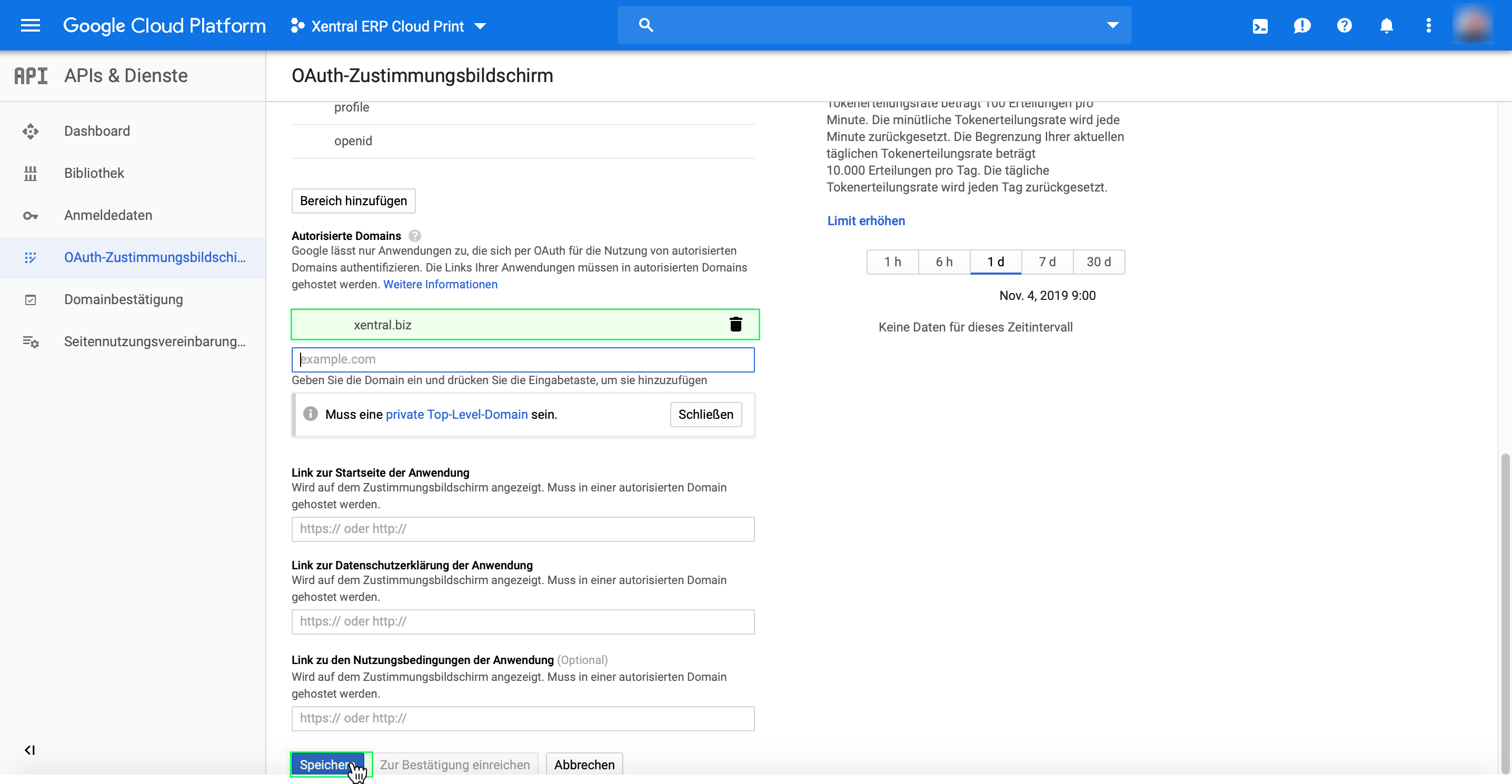Click help icon next to Autorisierte Domains
The width and height of the screenshot is (1512, 784).
[415, 236]
